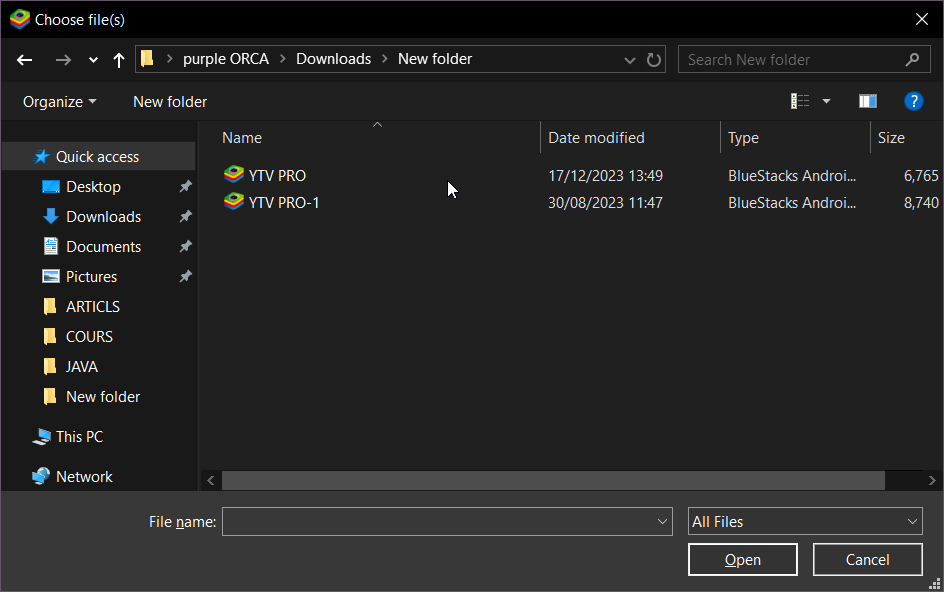The image size is (944, 592).
Task: Select Downloads breadcrumb in address bar
Action: 334,58
